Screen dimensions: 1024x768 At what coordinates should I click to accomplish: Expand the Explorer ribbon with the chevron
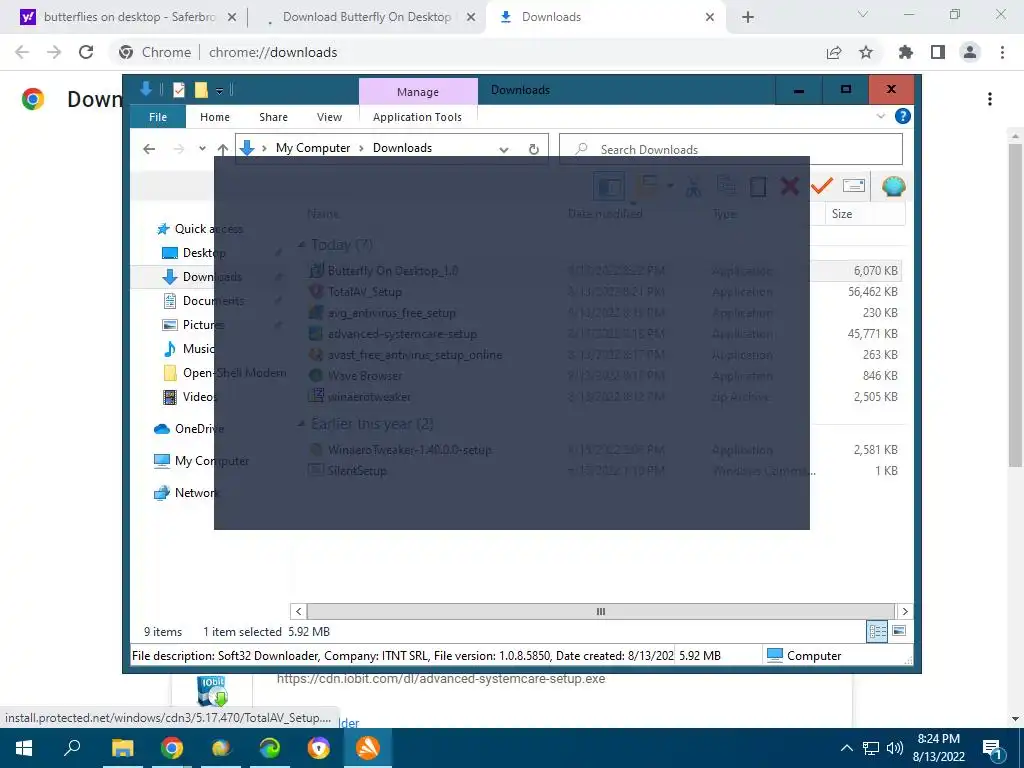[x=880, y=116]
